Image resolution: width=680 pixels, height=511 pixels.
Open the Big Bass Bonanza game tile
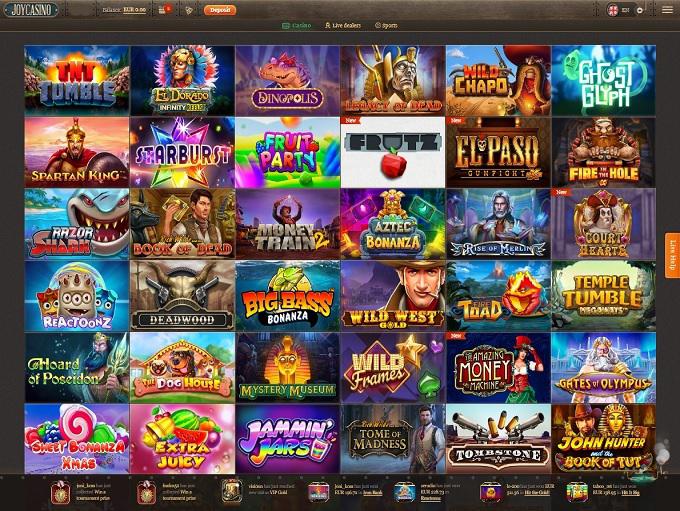[288, 296]
